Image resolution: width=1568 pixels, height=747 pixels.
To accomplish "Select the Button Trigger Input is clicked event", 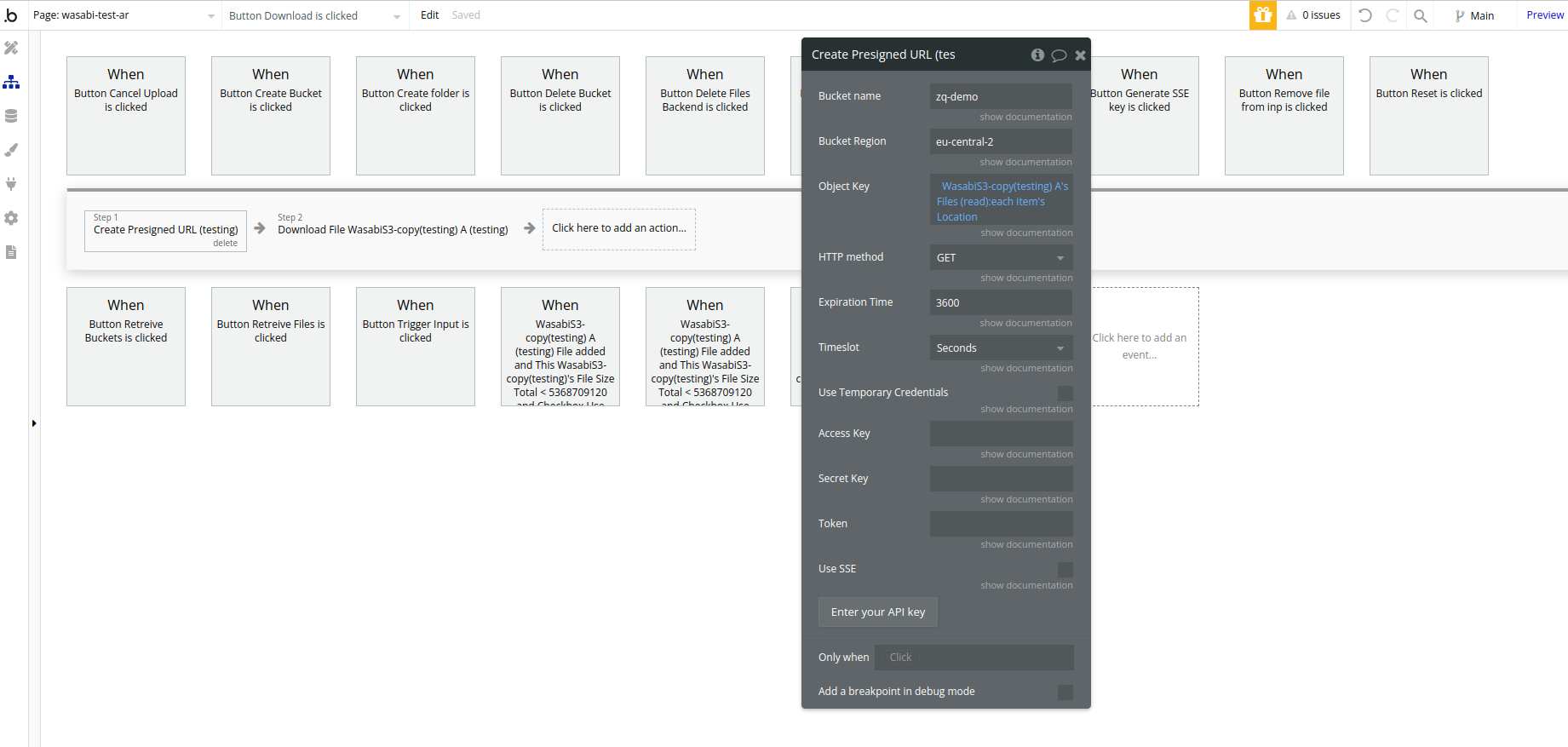I will click(416, 347).
